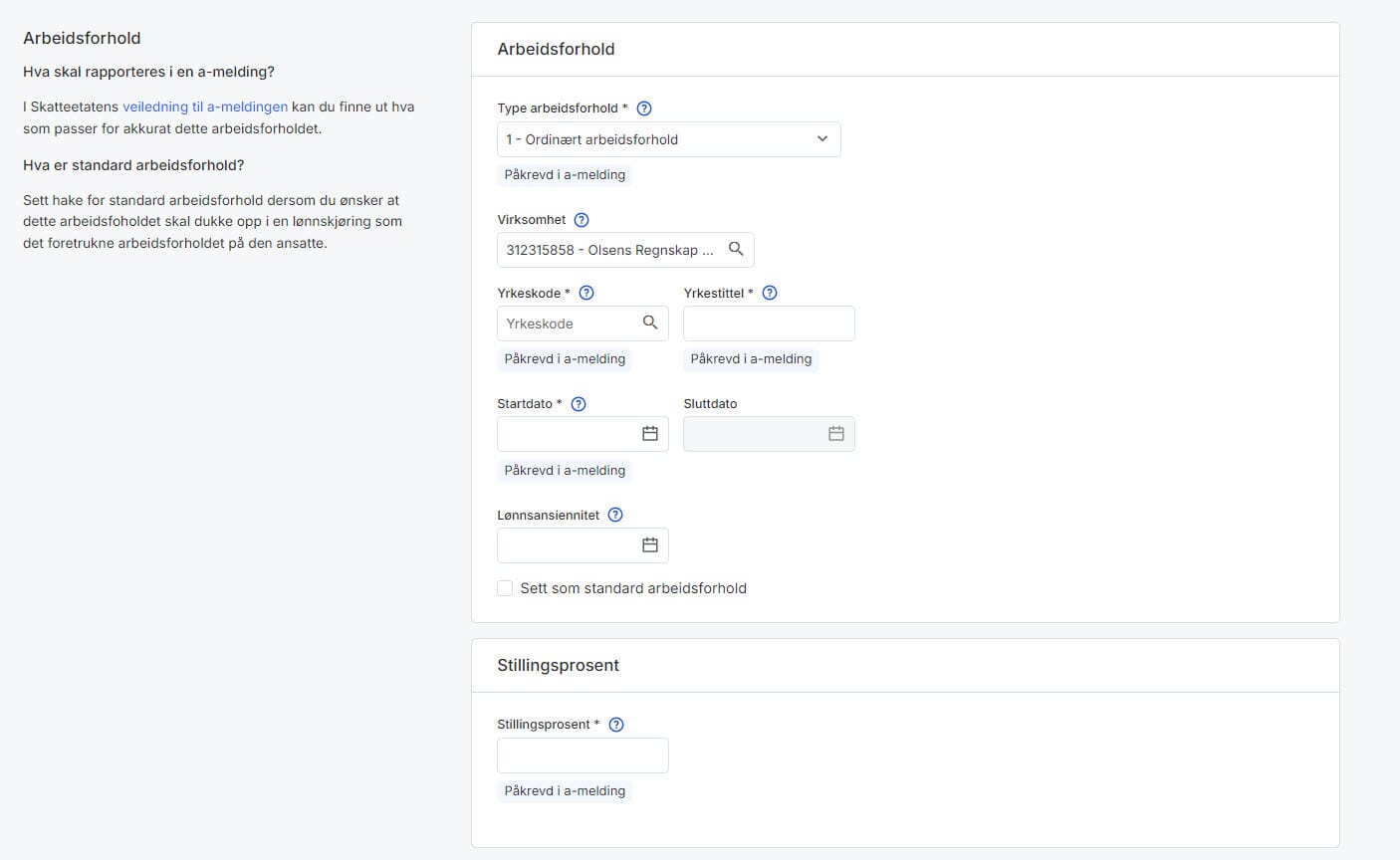The height and width of the screenshot is (860, 1400).
Task: Expand dropdown chevron for Ordinært arbeidsforhold
Action: 822,139
